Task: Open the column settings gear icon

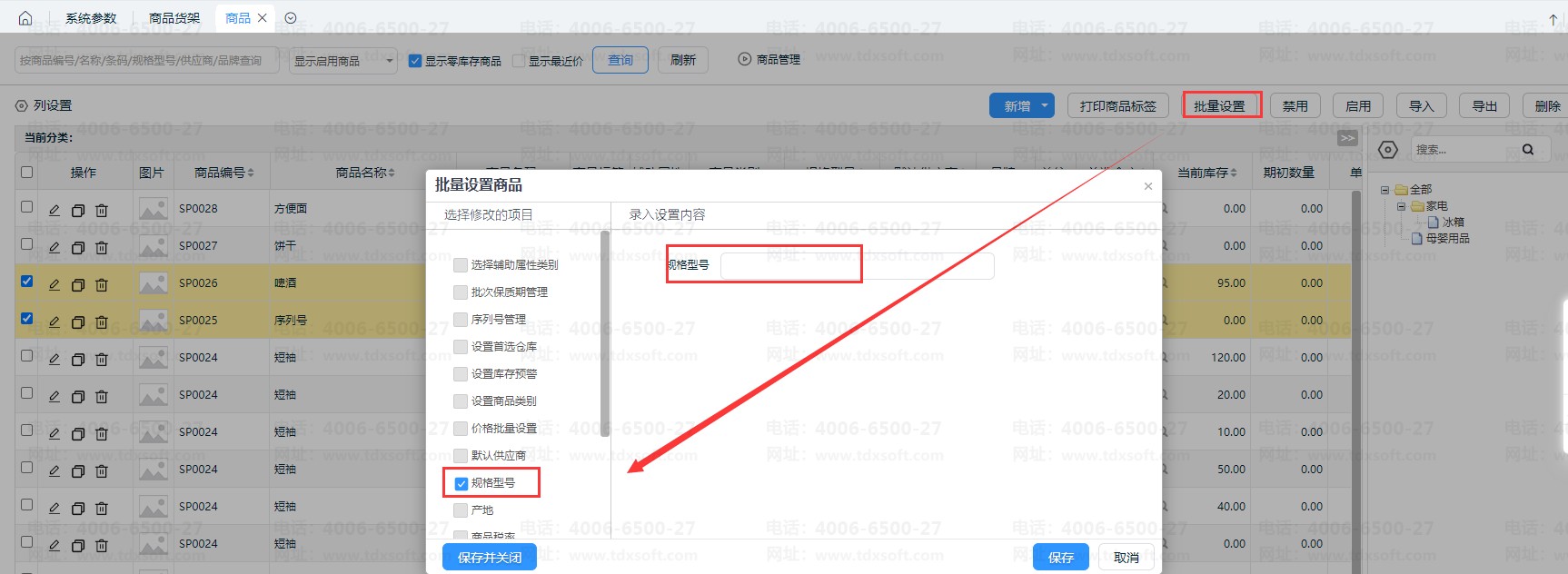Action: (22, 106)
